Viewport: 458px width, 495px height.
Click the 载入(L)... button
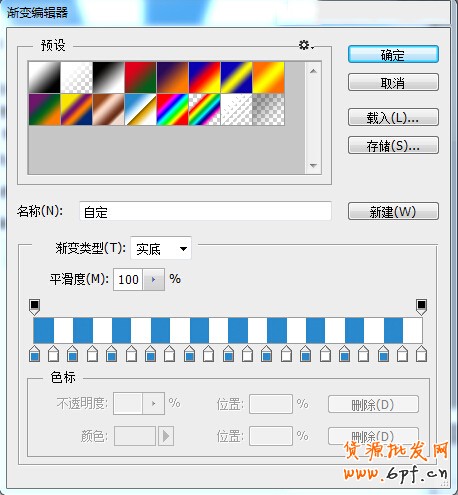393,117
